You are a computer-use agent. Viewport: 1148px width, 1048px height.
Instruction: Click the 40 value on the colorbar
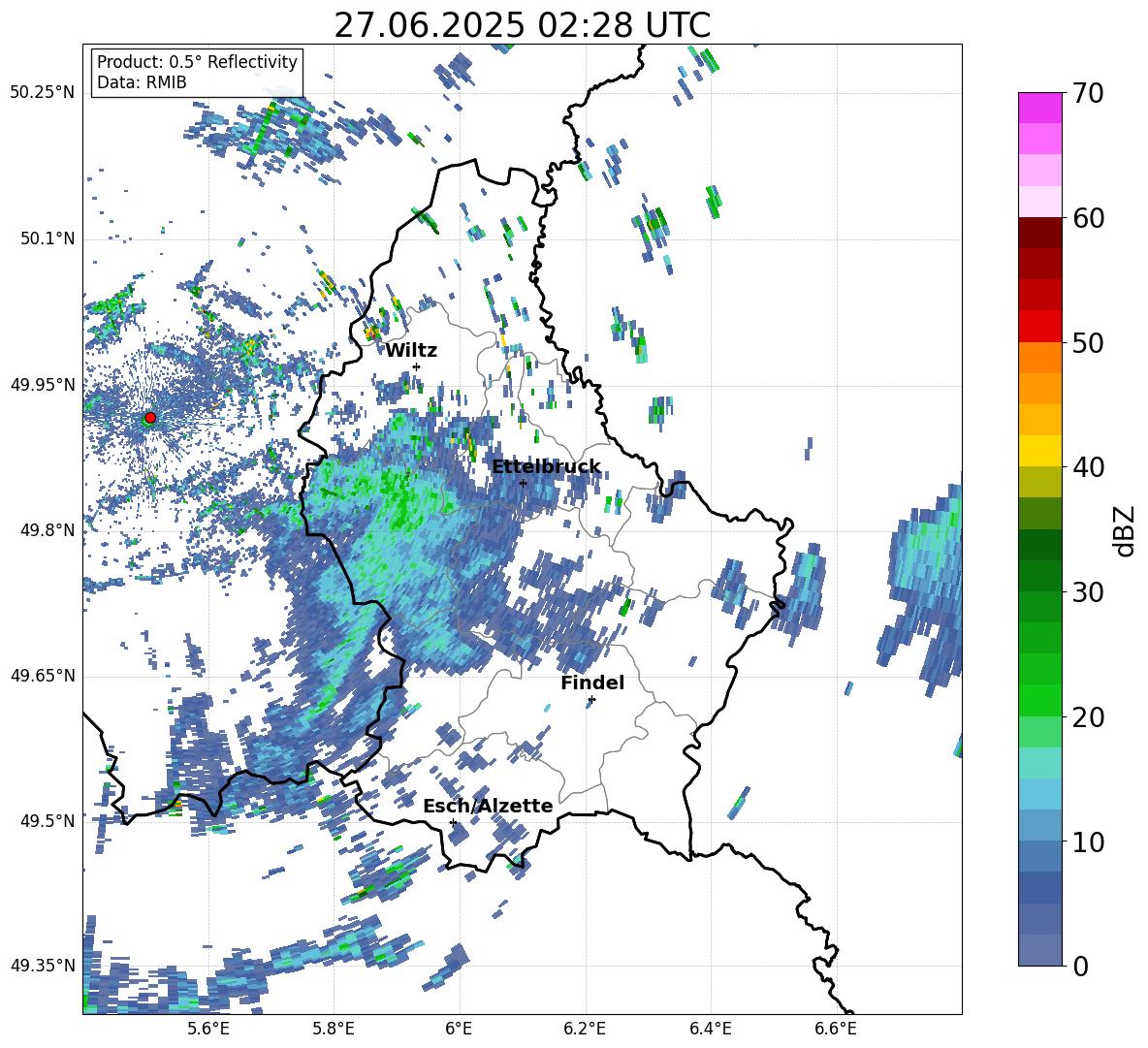(1087, 467)
